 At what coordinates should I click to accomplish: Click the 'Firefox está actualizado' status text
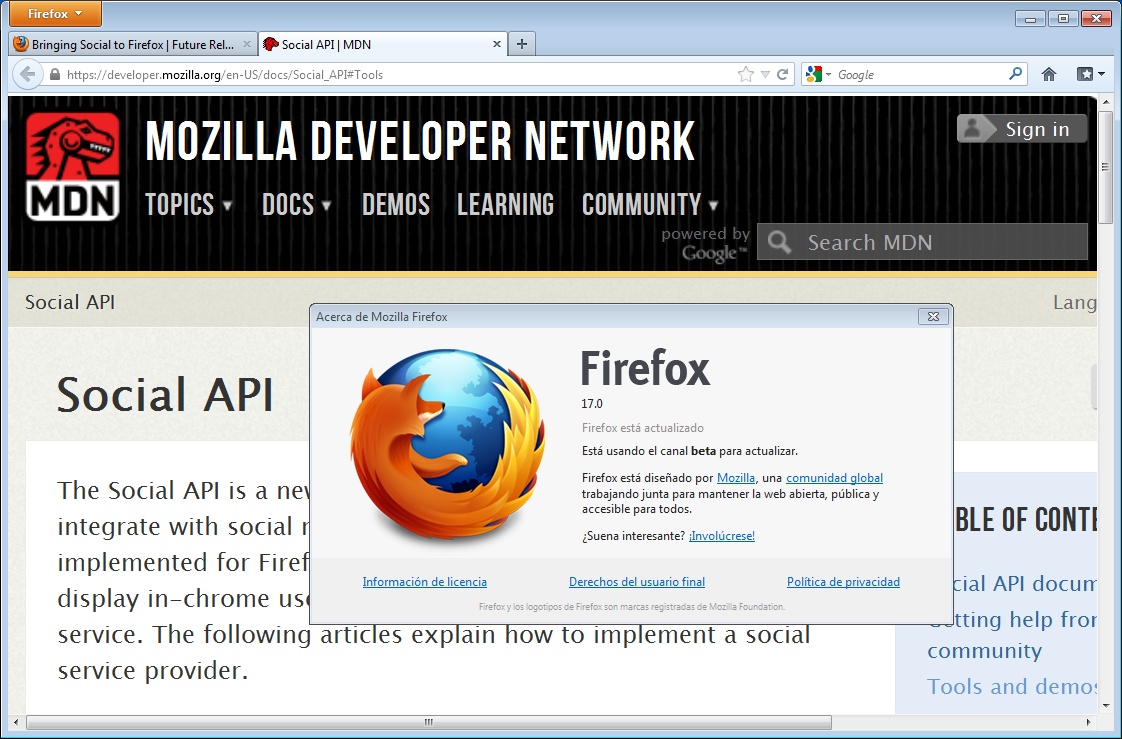[x=643, y=428]
